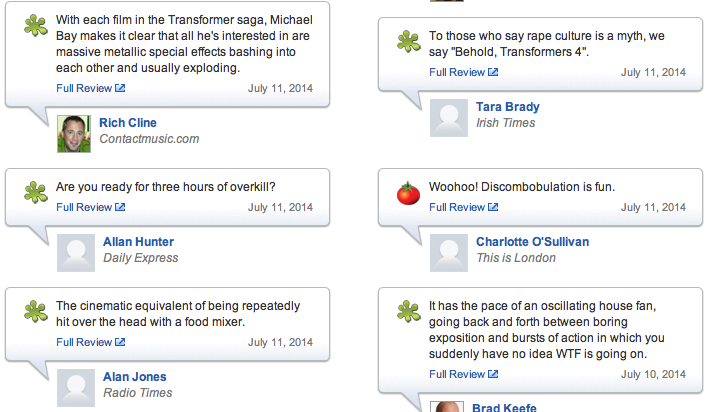This screenshot has width=713, height=412.
Task: Click rotten splat icon on Tara Brady review
Action: point(407,40)
